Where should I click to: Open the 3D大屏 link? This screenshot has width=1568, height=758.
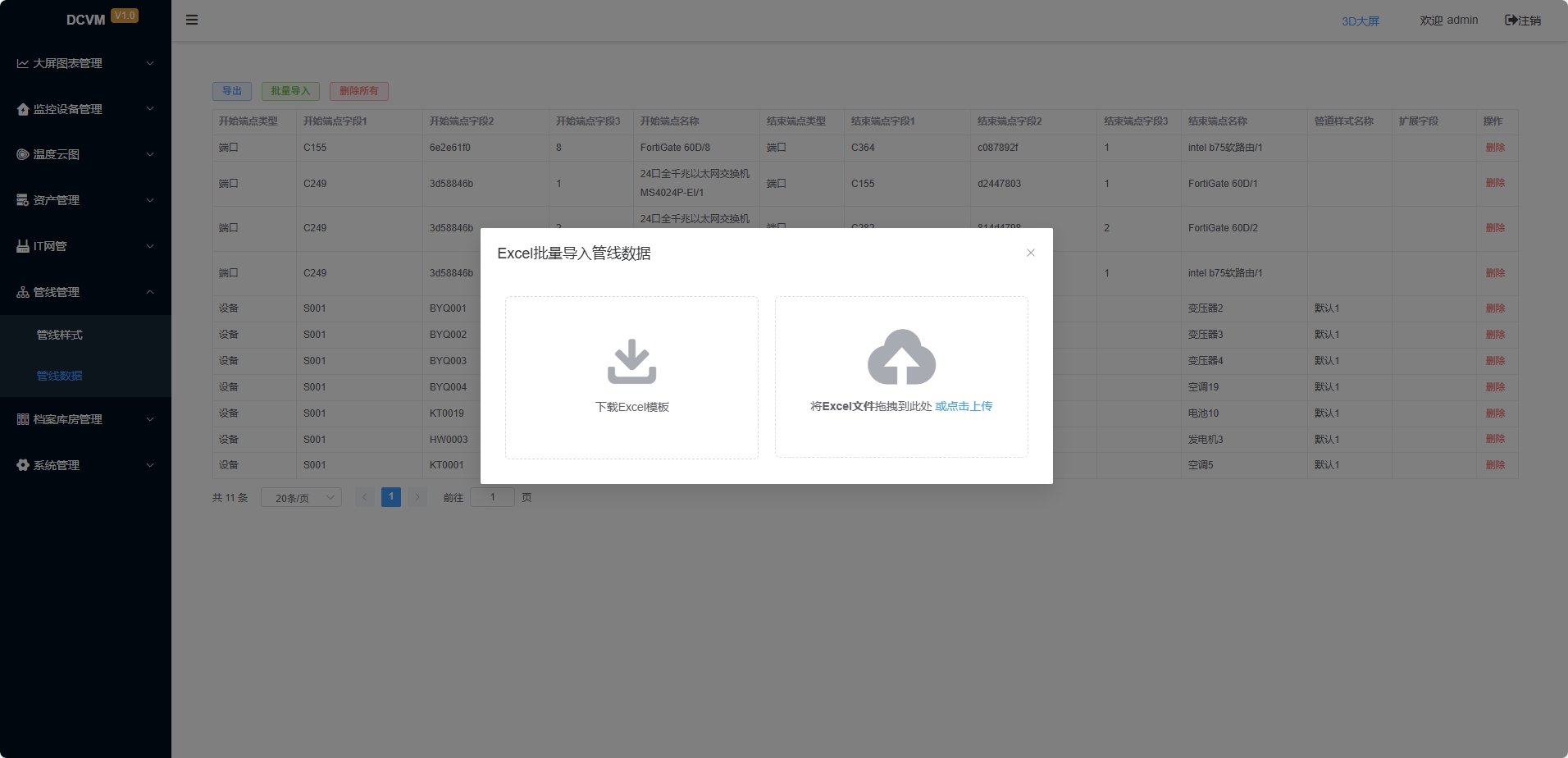pyautogui.click(x=1360, y=21)
